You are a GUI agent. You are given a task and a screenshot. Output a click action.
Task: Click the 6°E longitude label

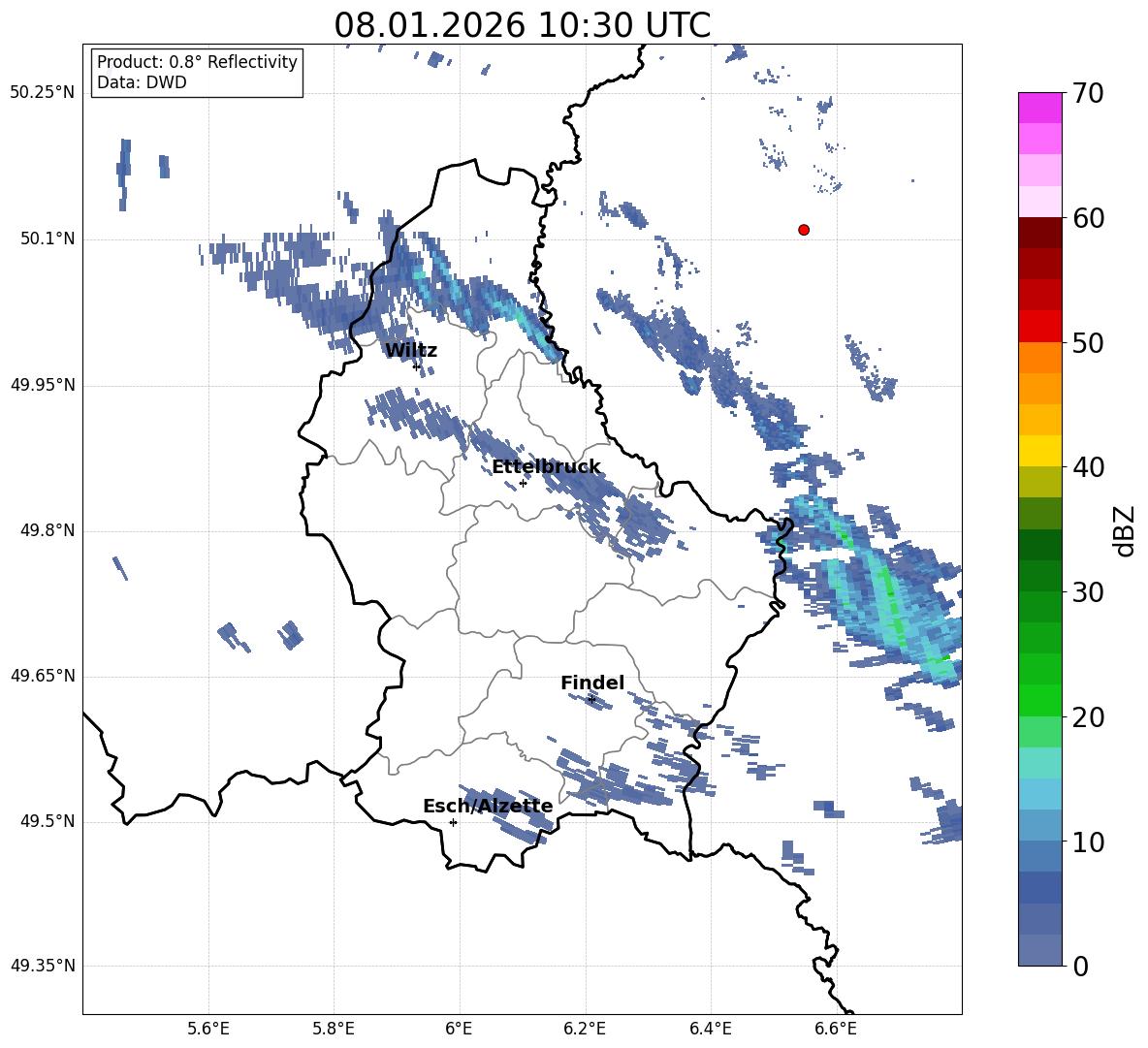(x=459, y=1029)
